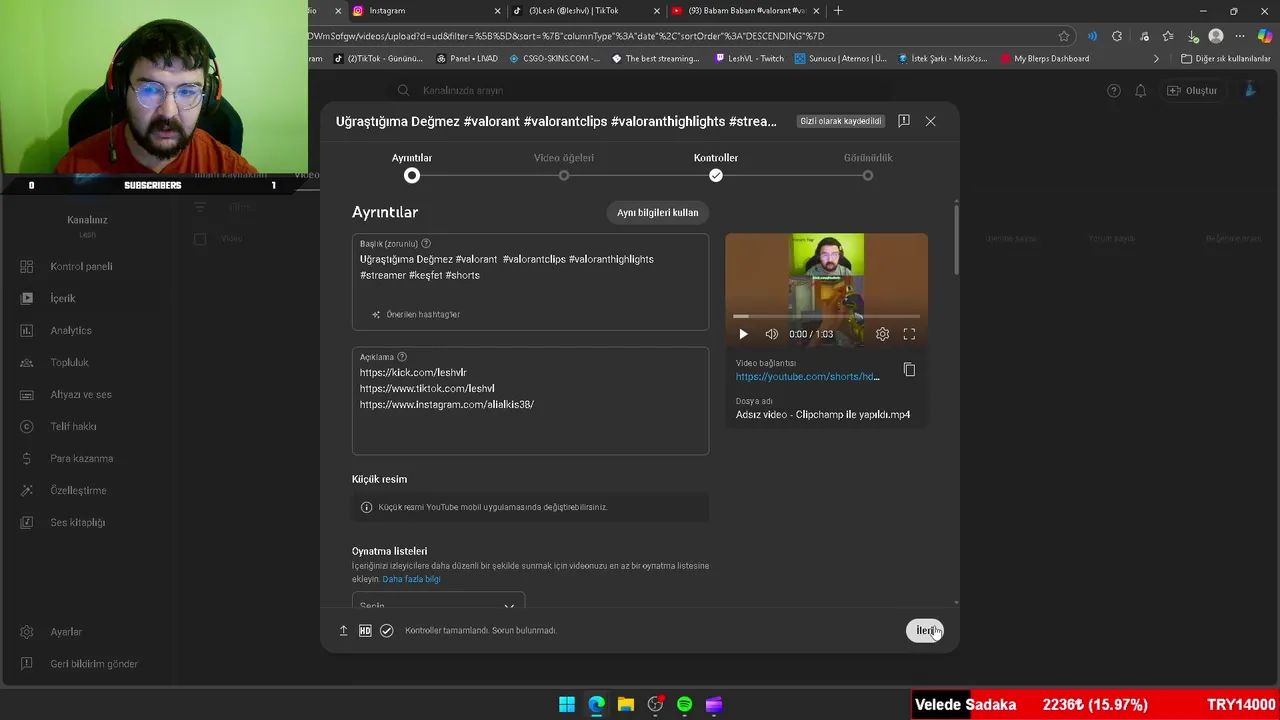Enter fullscreen on the video preview

click(909, 334)
